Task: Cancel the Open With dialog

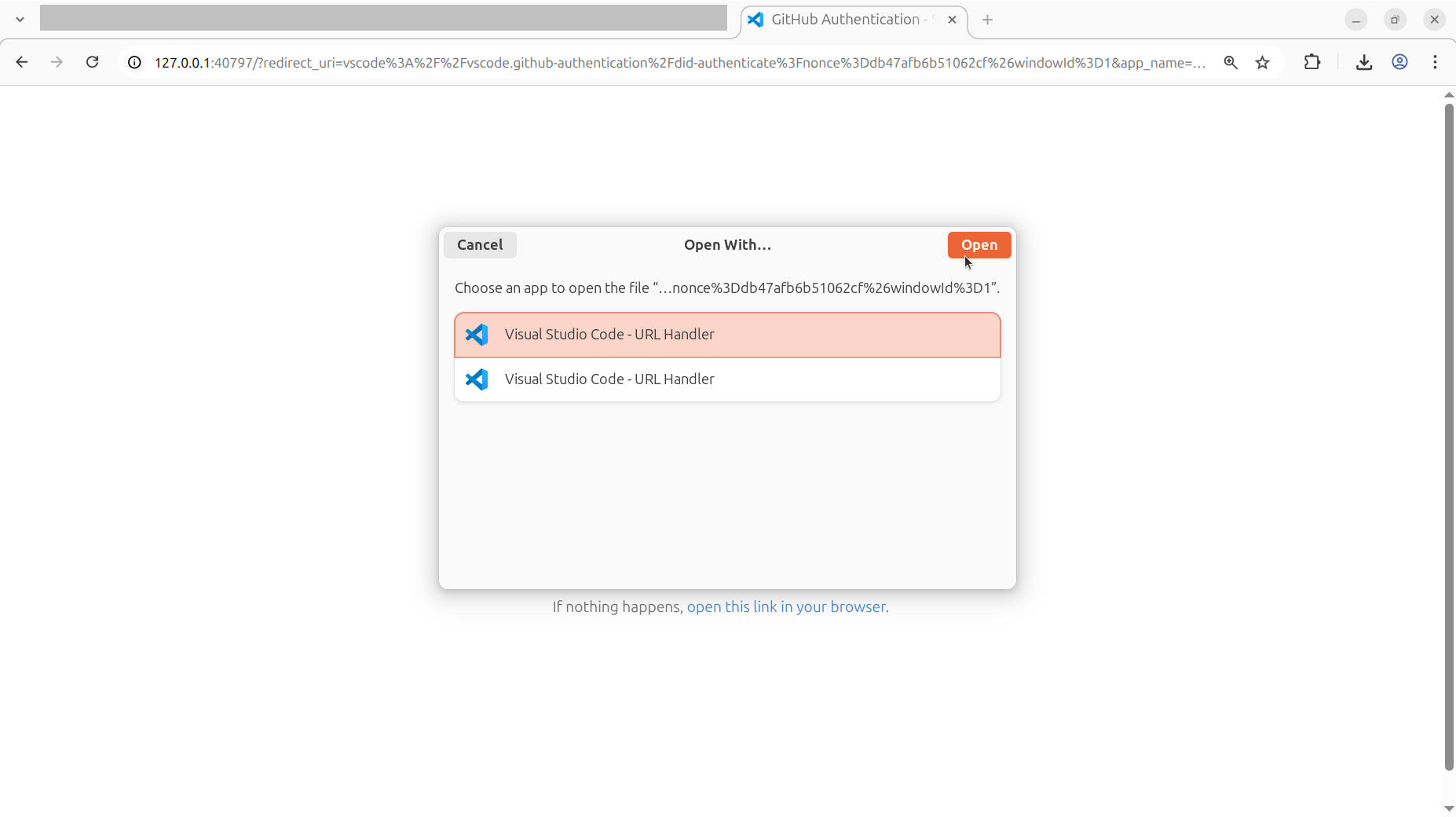Action: [480, 245]
